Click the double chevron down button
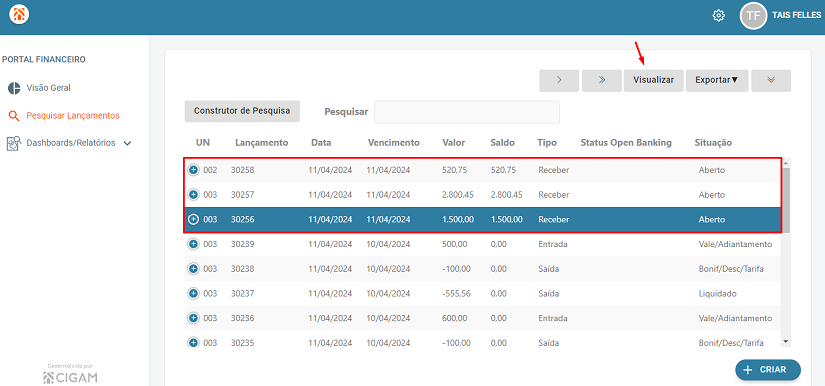The image size is (825, 386). coord(771,80)
